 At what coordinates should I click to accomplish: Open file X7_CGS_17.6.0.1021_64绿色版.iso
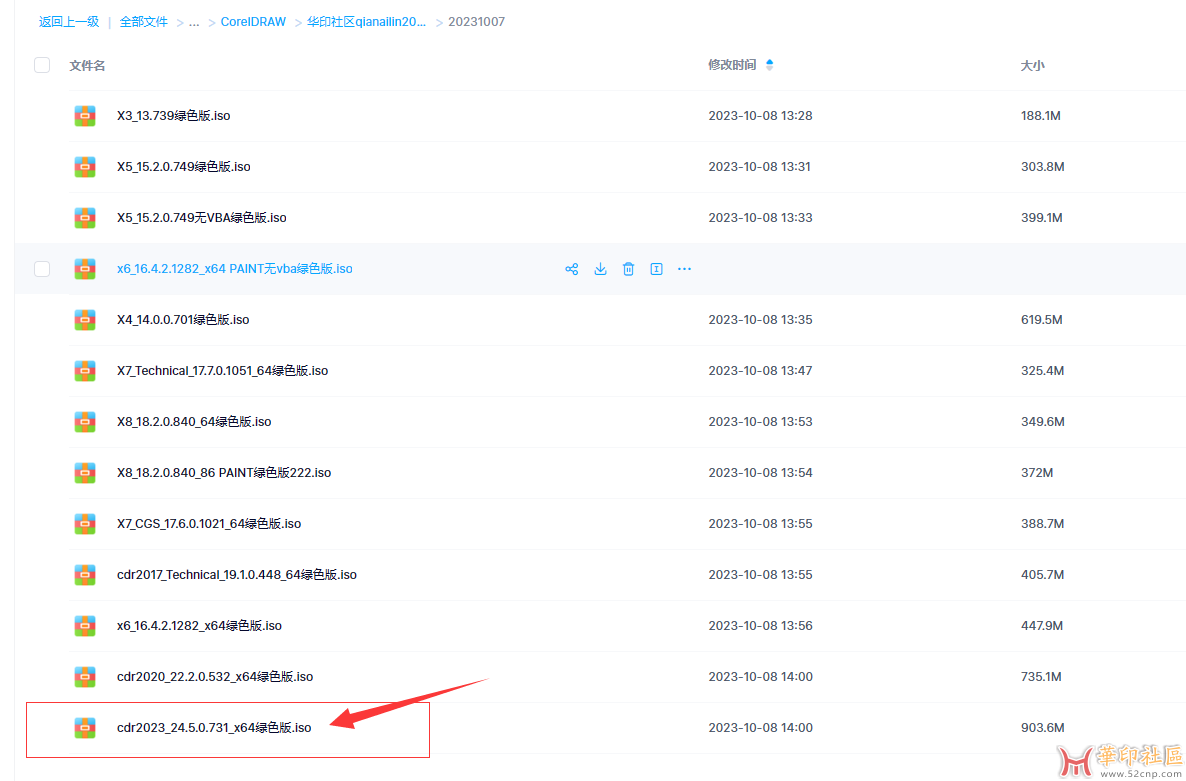point(209,524)
